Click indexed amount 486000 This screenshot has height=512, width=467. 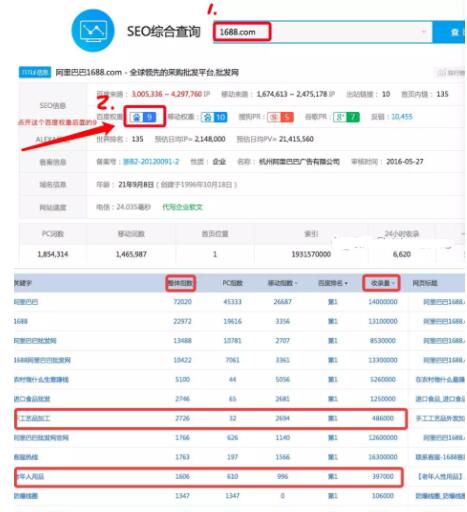coord(383,418)
